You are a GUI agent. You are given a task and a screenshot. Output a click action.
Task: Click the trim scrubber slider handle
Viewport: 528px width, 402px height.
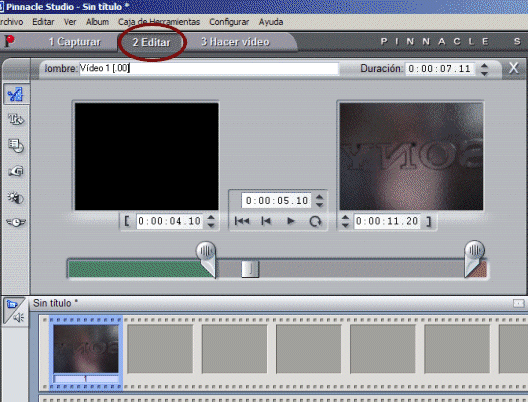coord(250,269)
